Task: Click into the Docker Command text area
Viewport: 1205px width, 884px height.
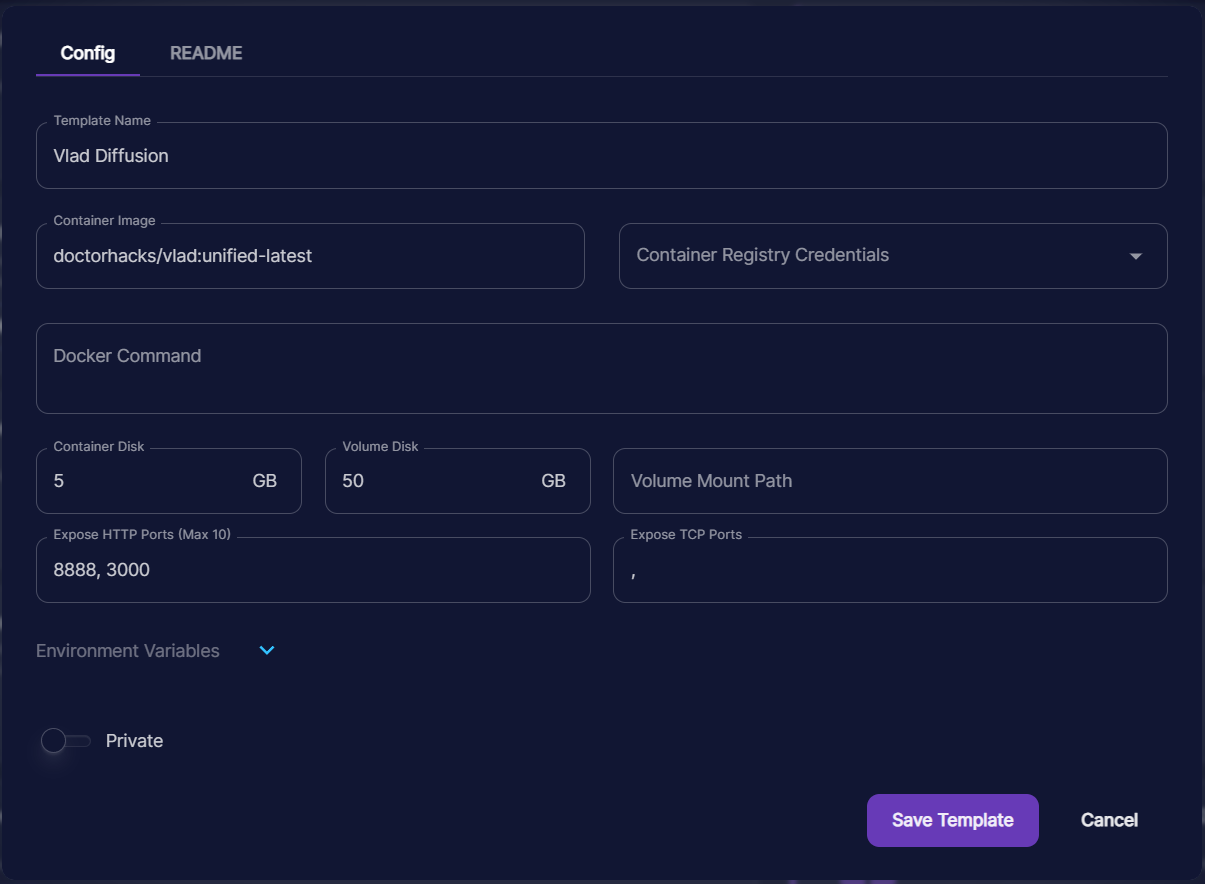Action: pyautogui.click(x=600, y=368)
